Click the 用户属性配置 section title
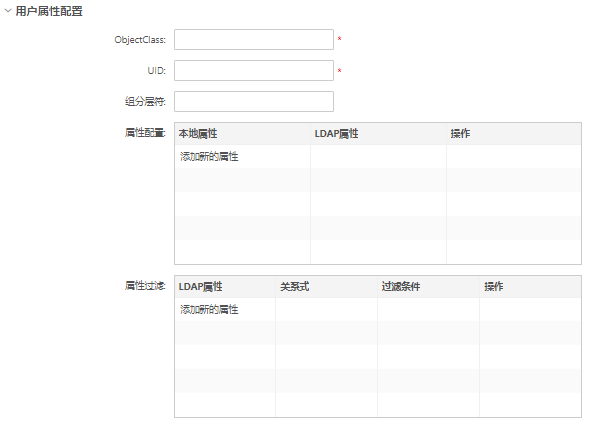 49,11
